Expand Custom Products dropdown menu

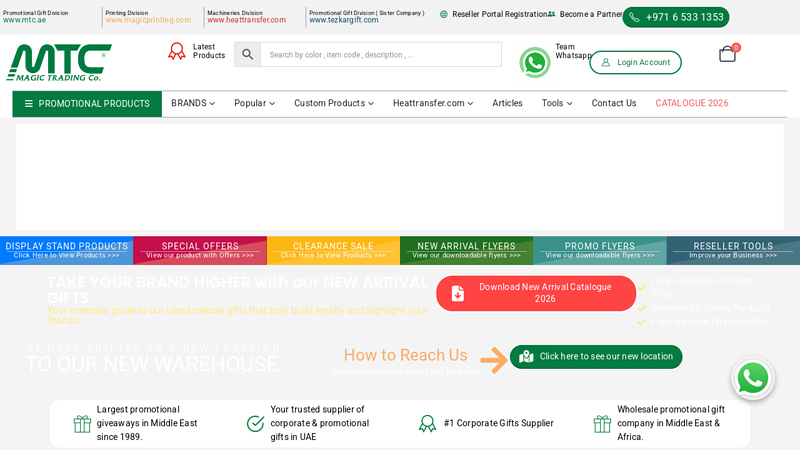(334, 103)
